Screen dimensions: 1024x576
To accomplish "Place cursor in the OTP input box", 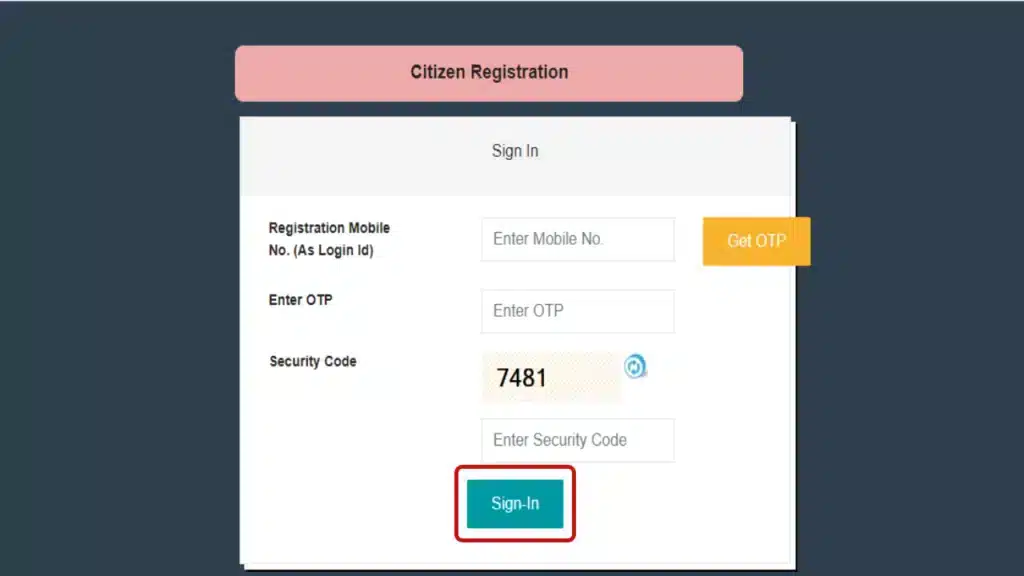I will (x=578, y=311).
